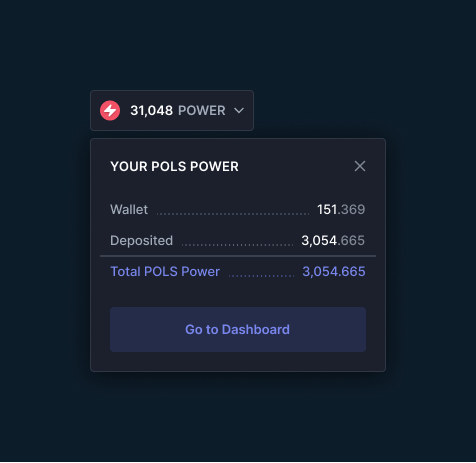Viewport: 476px width, 463px height.
Task: Click the divider line above Total POLS Power
Action: (x=238, y=256)
